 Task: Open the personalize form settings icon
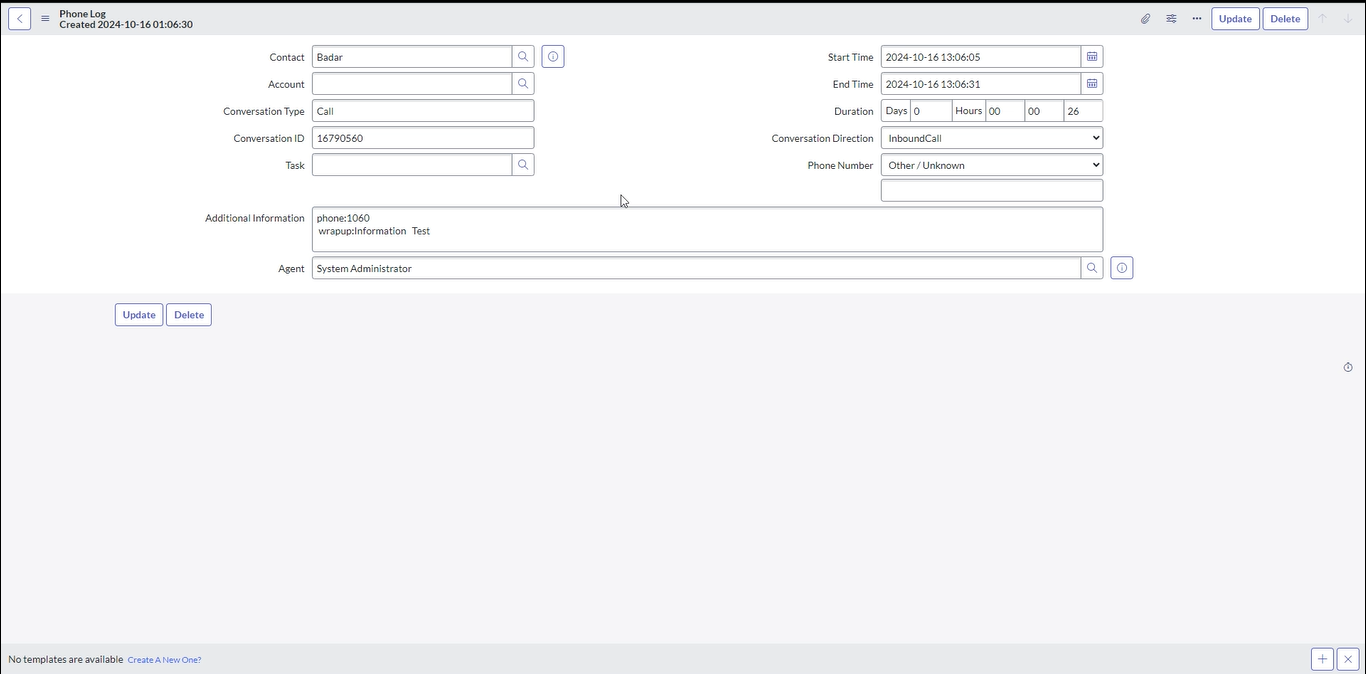tap(1171, 19)
